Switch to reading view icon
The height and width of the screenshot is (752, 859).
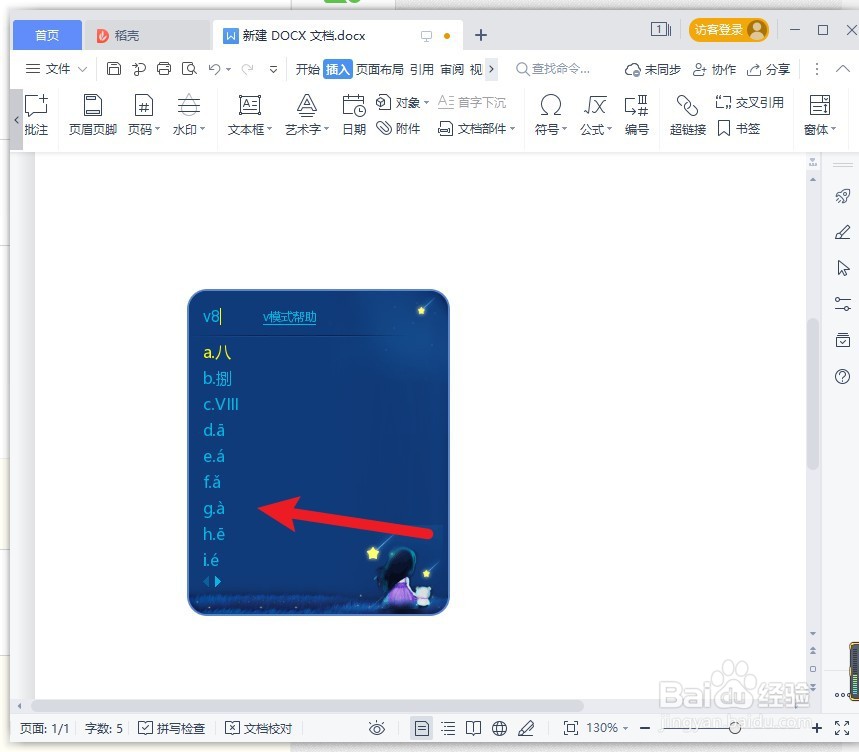coord(473,728)
